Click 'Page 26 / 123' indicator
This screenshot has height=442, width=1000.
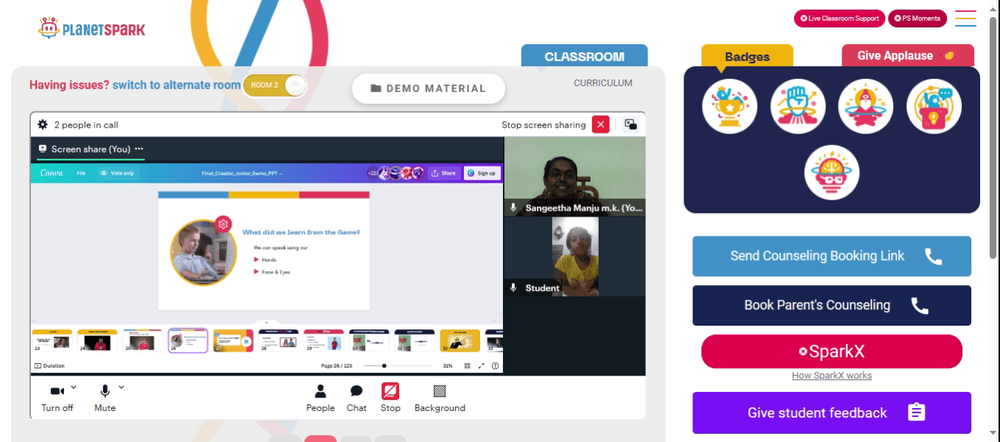click(338, 366)
